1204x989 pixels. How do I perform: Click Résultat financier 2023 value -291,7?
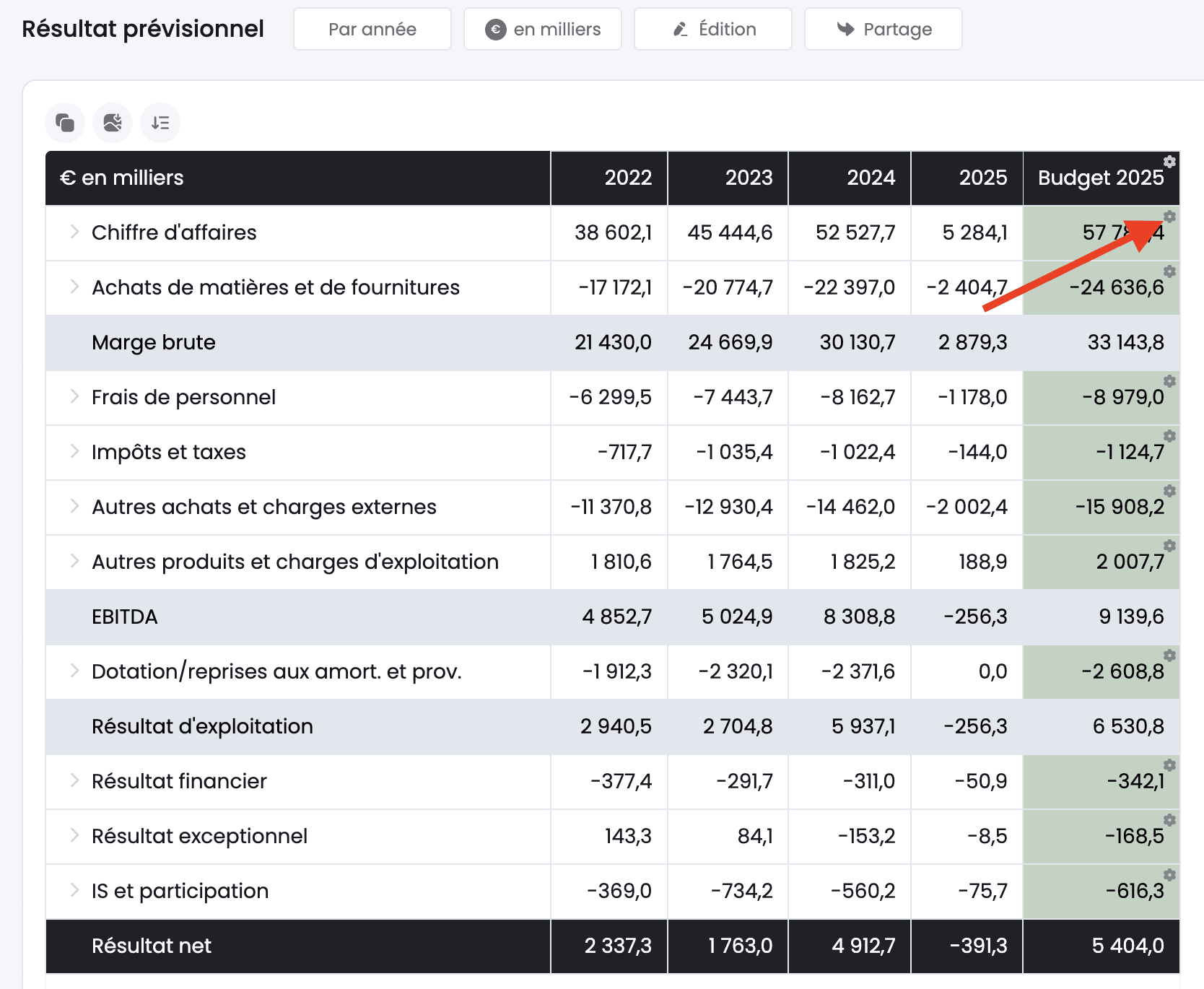[744, 781]
